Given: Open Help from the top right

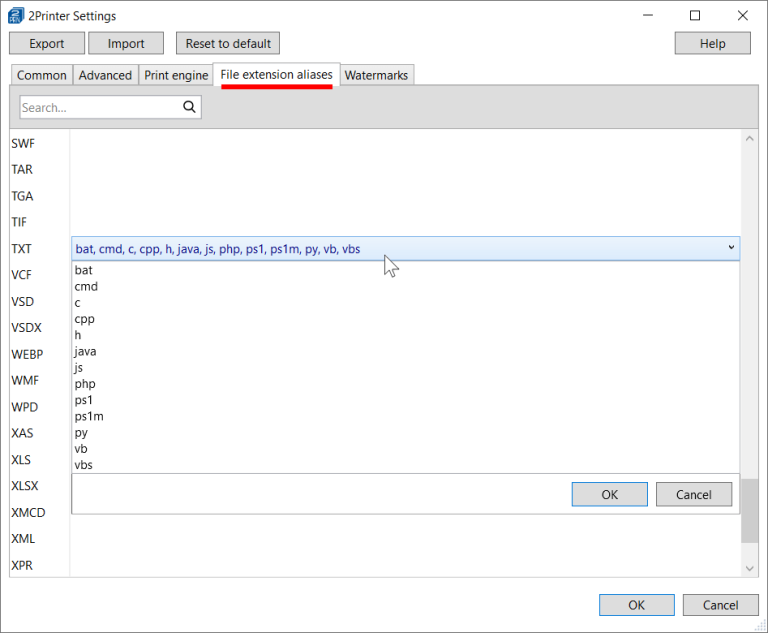Looking at the screenshot, I should tap(712, 43).
